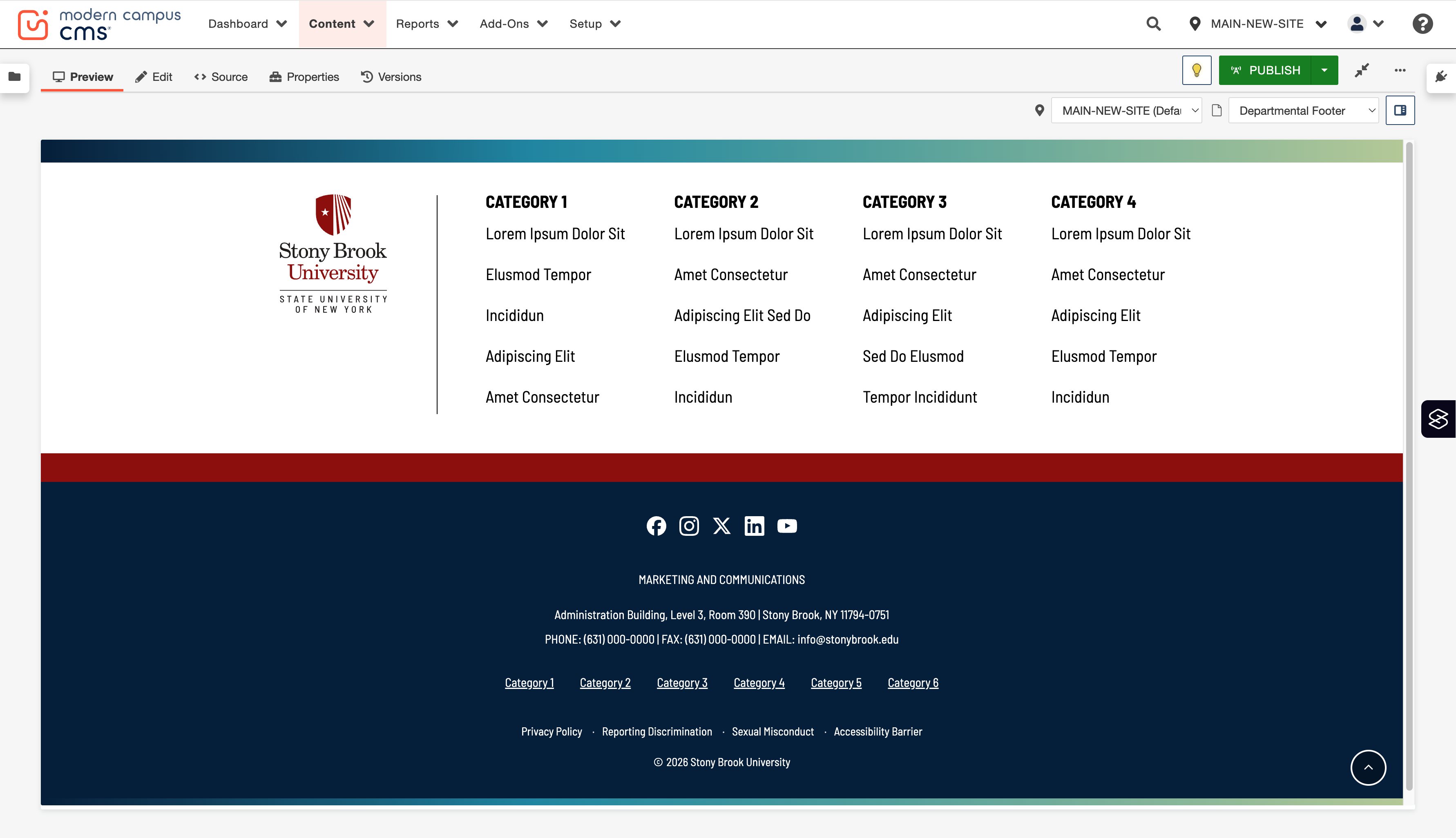Click the green PUBLISH button

1265,70
